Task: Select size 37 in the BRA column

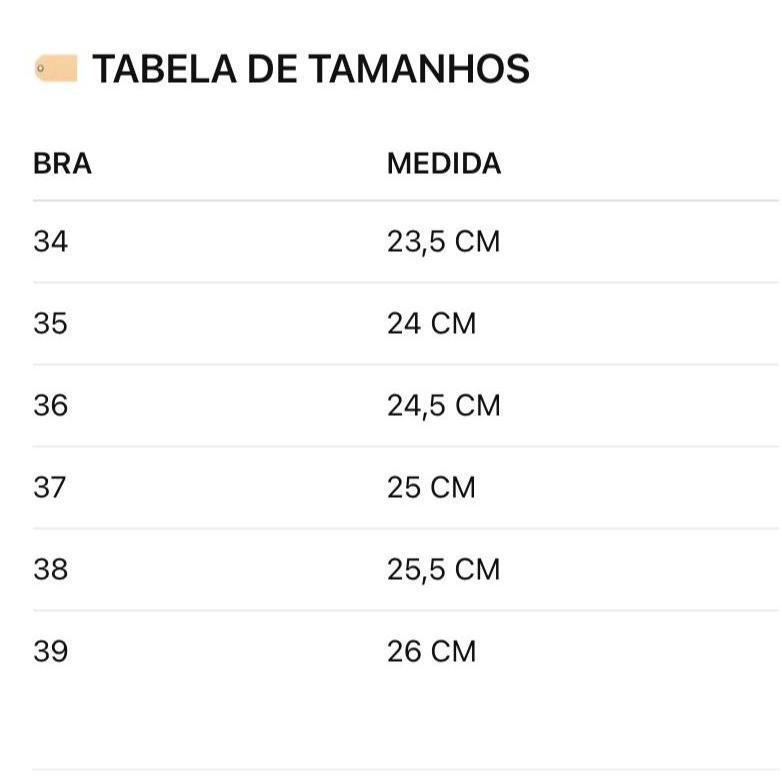Action: tap(50, 487)
